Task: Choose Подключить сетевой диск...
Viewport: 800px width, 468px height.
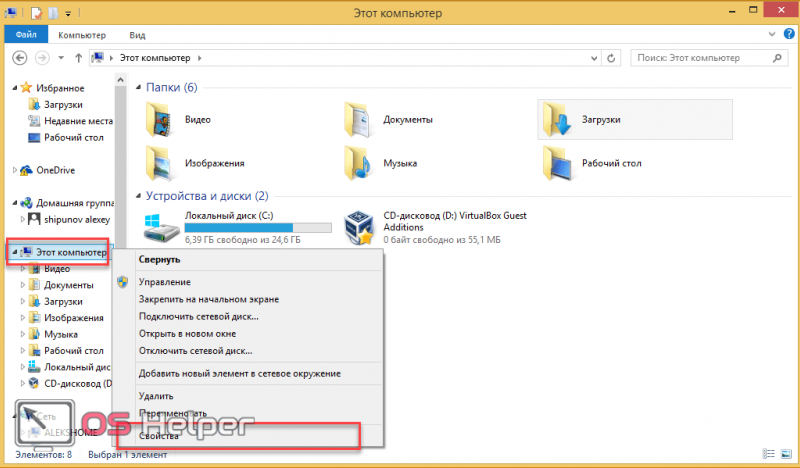Action: [x=249, y=316]
